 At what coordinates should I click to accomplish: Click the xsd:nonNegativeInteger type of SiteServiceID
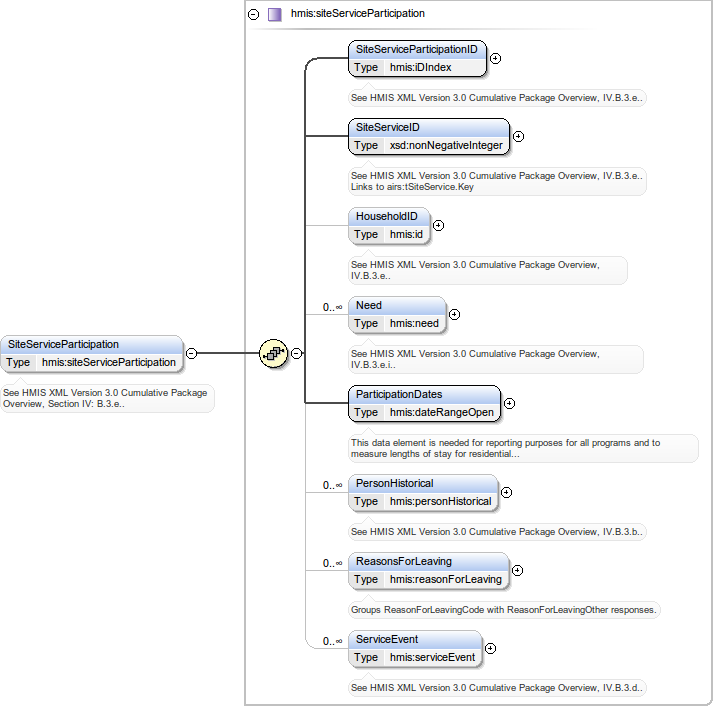pos(446,146)
